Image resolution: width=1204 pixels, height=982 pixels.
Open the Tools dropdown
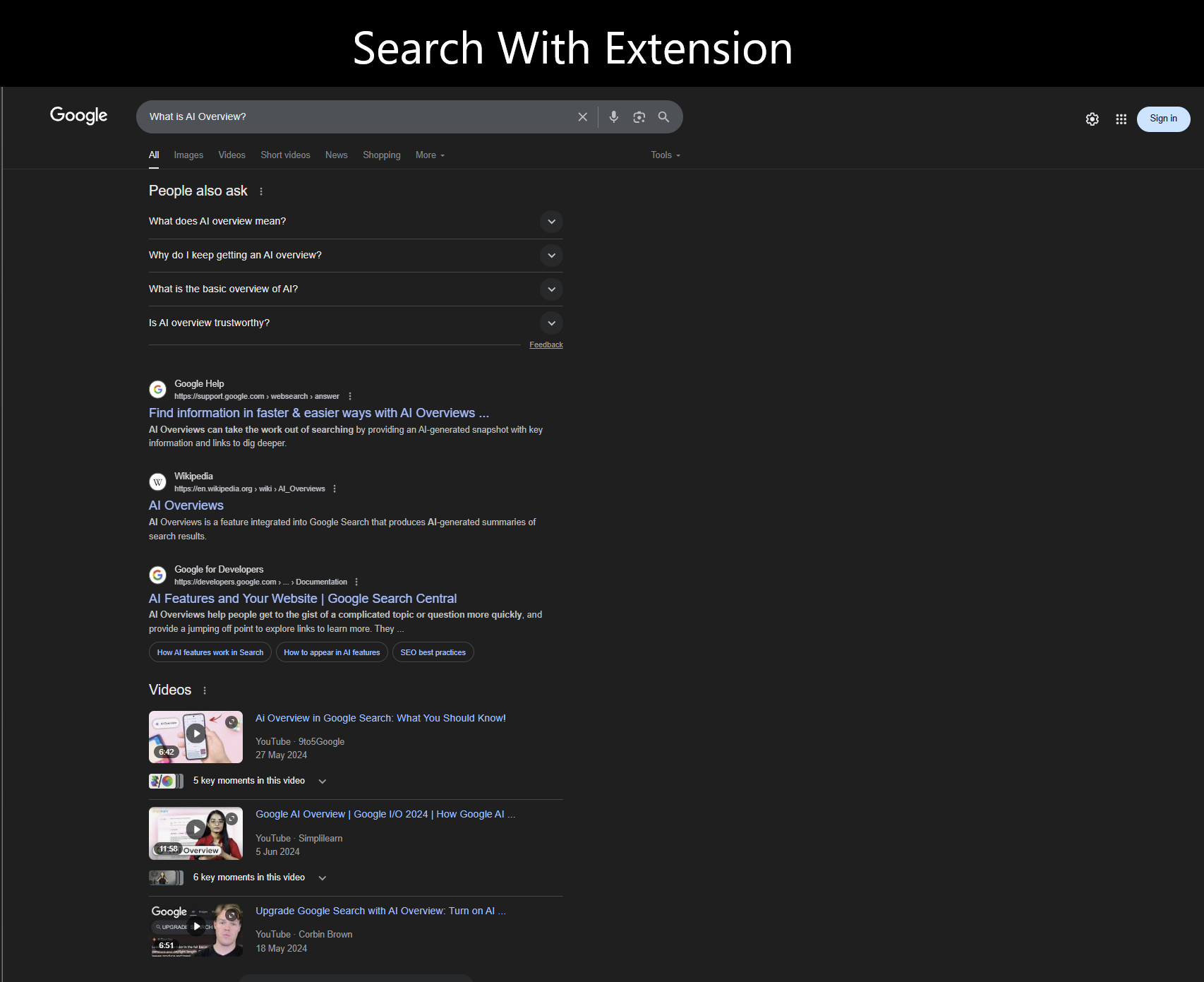(666, 155)
